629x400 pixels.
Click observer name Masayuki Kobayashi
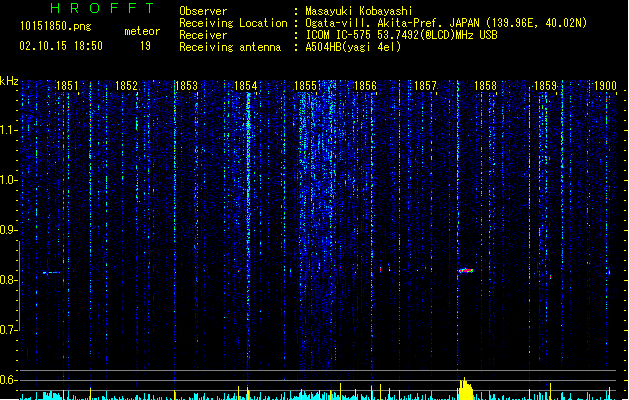(x=359, y=11)
